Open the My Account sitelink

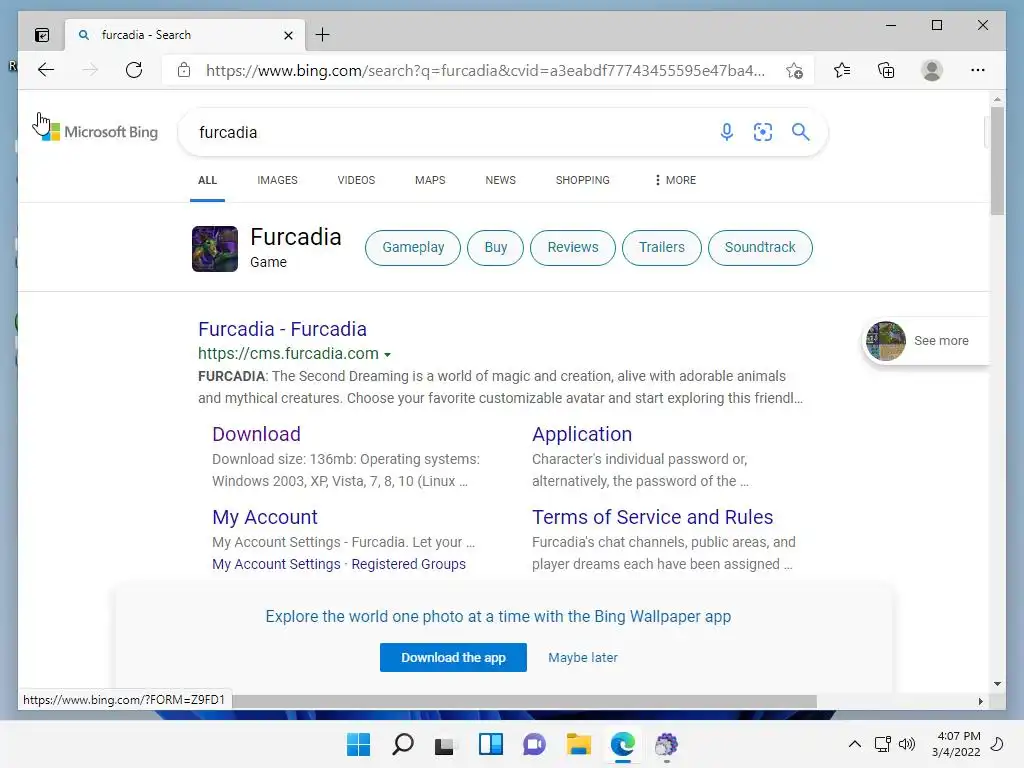[x=264, y=517]
